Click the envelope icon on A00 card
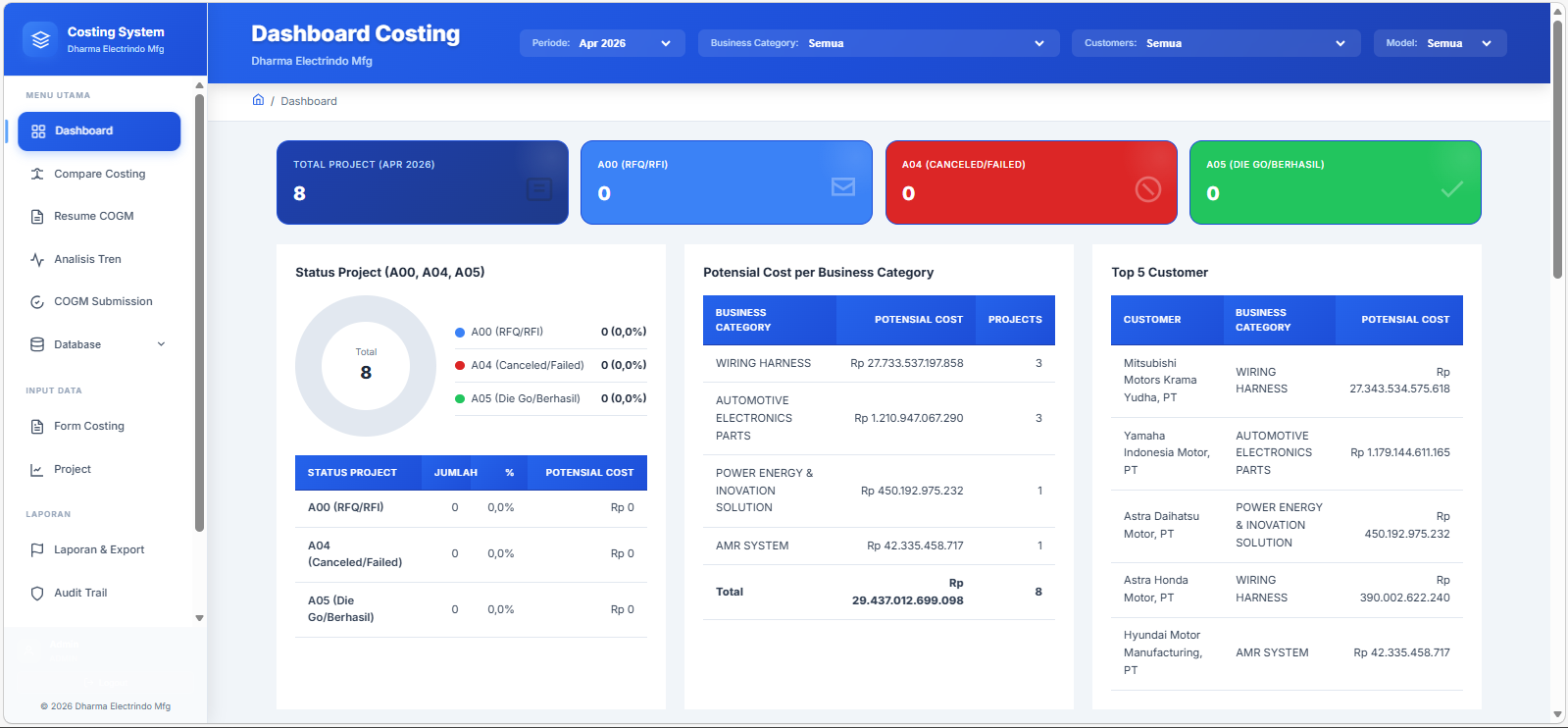 click(x=843, y=186)
